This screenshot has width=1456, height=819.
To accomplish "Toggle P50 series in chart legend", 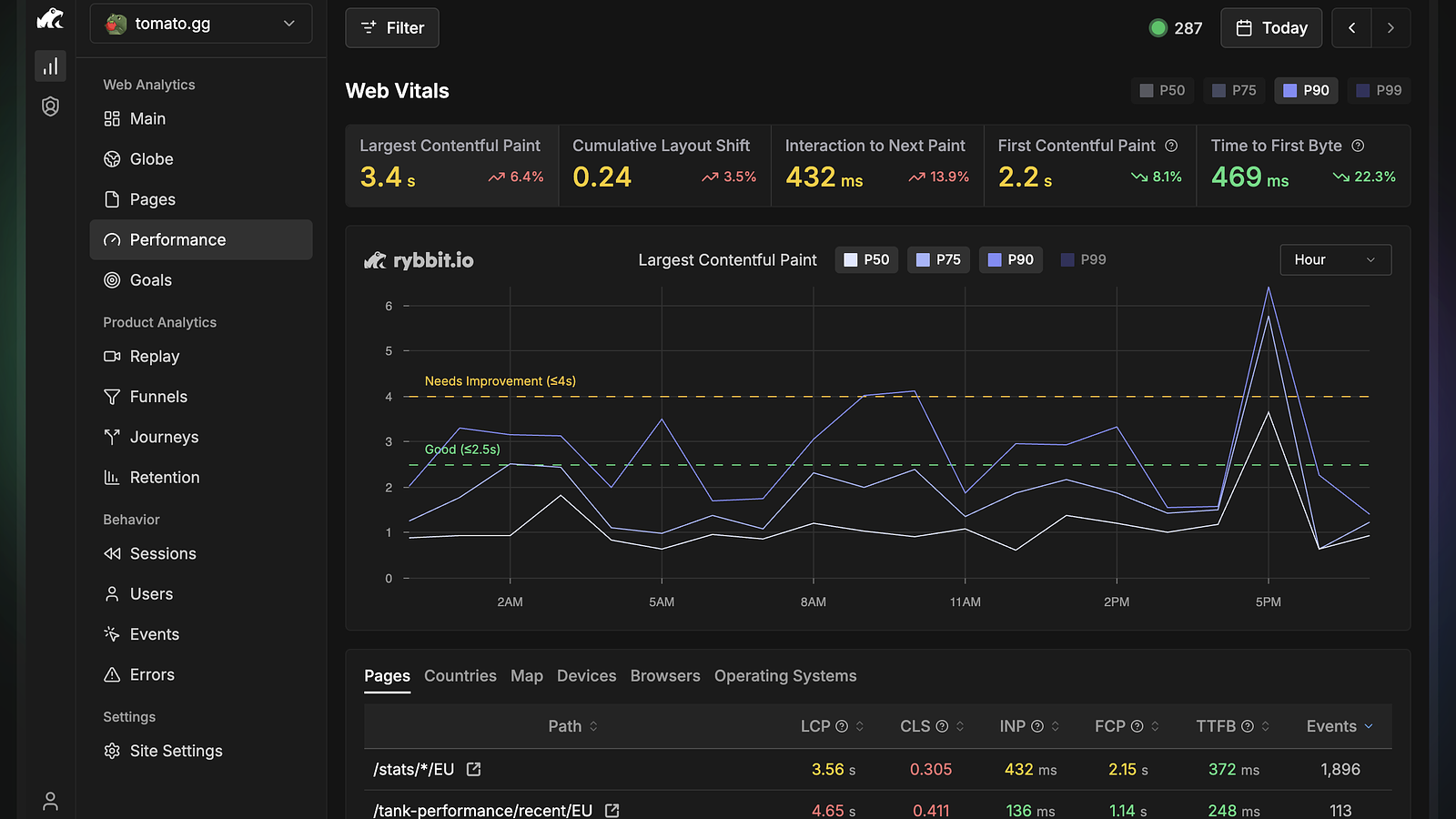I will point(866,260).
